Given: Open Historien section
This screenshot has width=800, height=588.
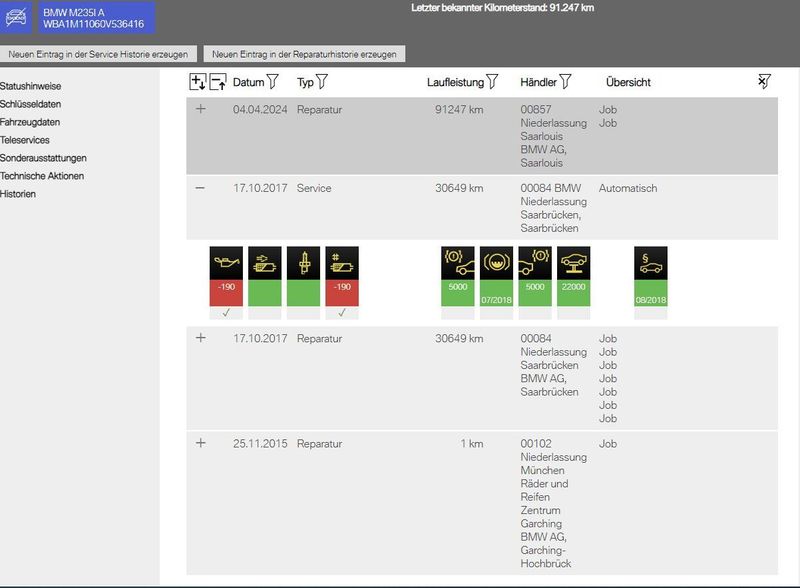Looking at the screenshot, I should [x=18, y=194].
